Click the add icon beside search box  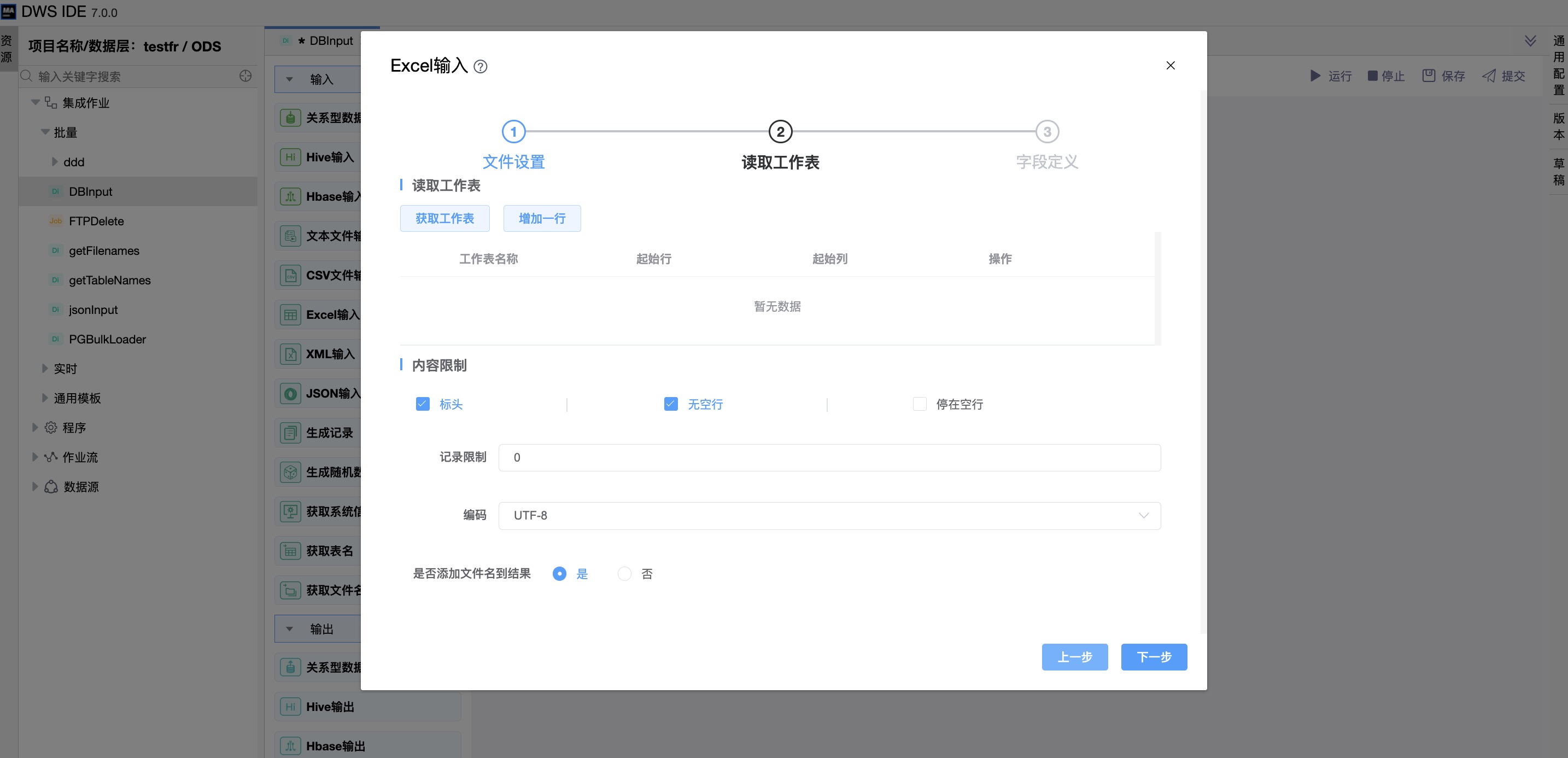tap(245, 76)
